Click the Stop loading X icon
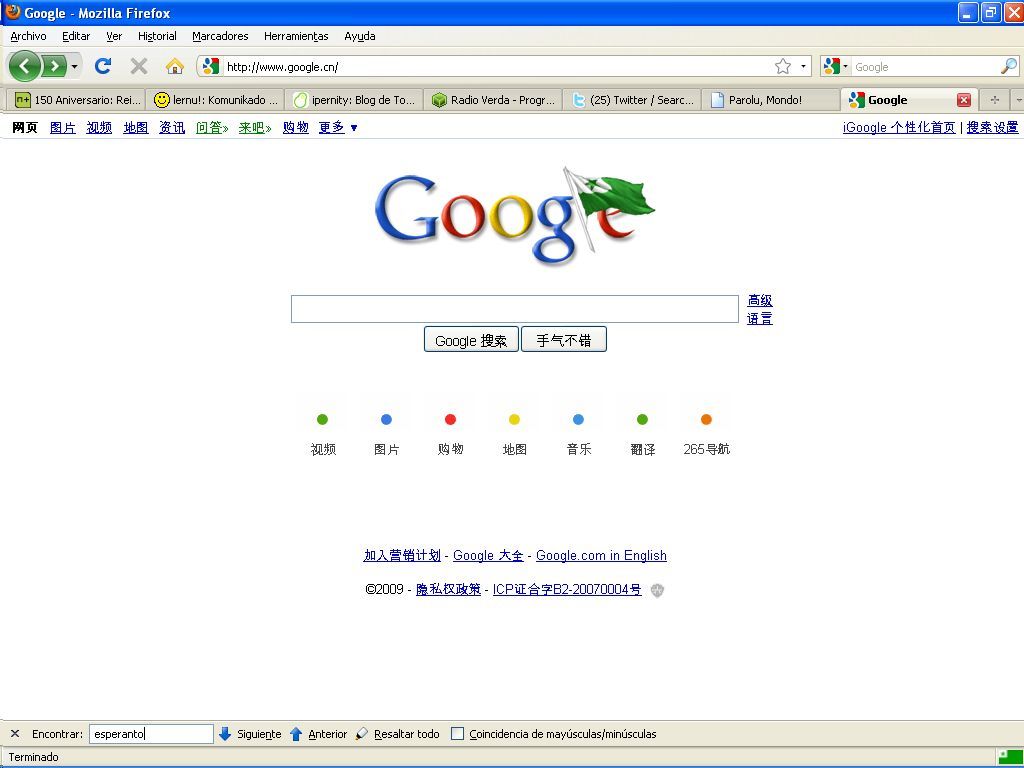This screenshot has height=768, width=1024. [x=139, y=66]
